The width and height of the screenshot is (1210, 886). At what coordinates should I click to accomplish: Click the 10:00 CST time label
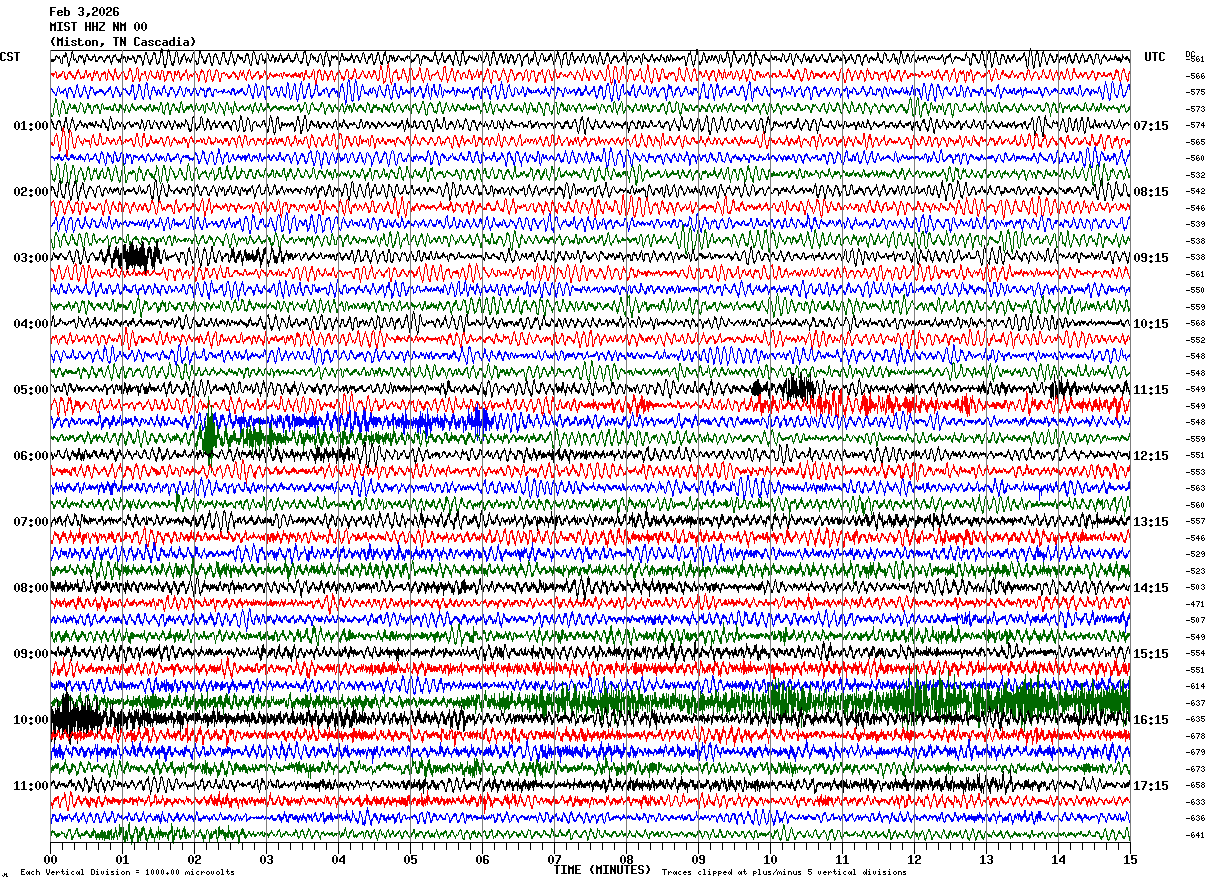tap(30, 720)
